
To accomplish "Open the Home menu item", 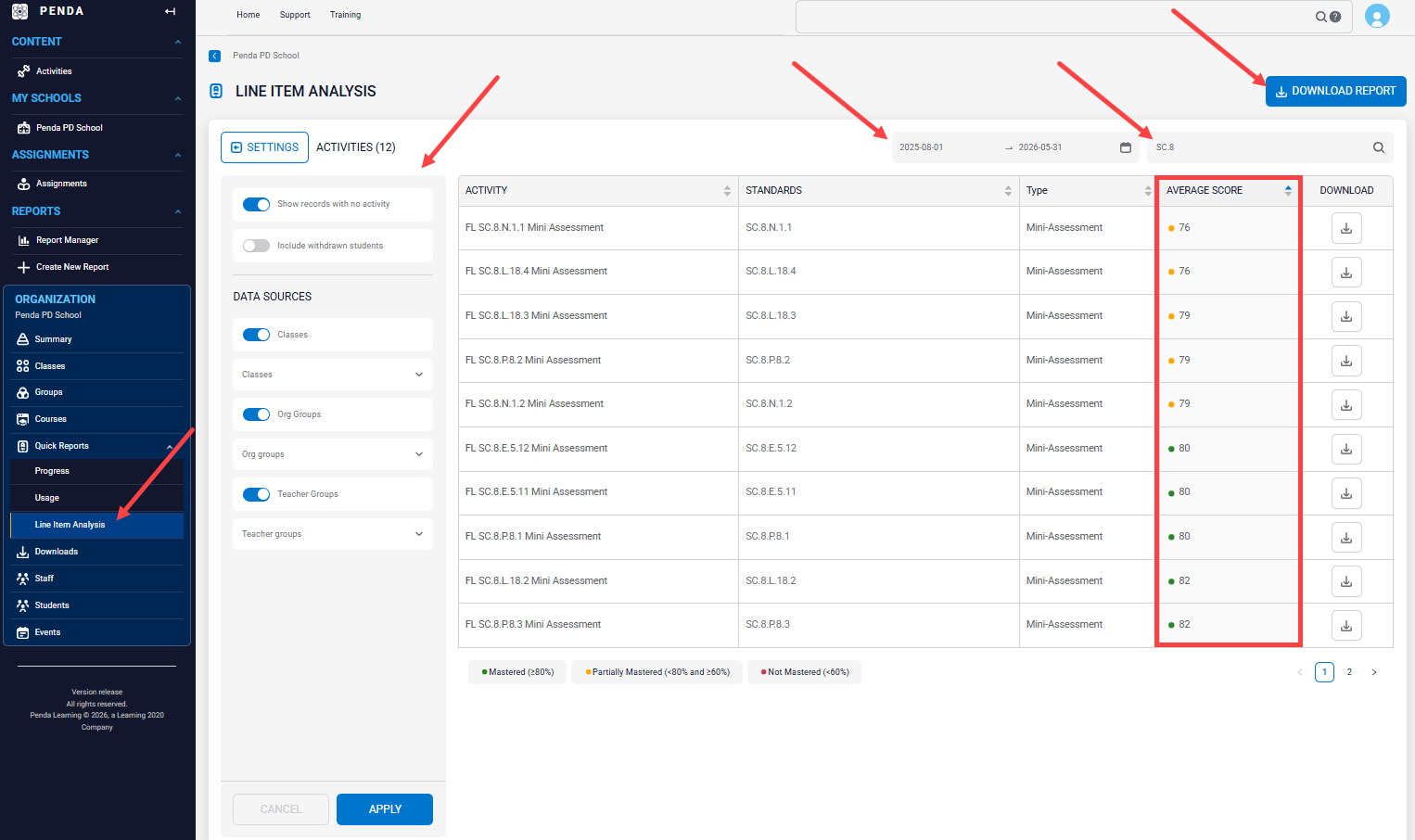I will (249, 15).
